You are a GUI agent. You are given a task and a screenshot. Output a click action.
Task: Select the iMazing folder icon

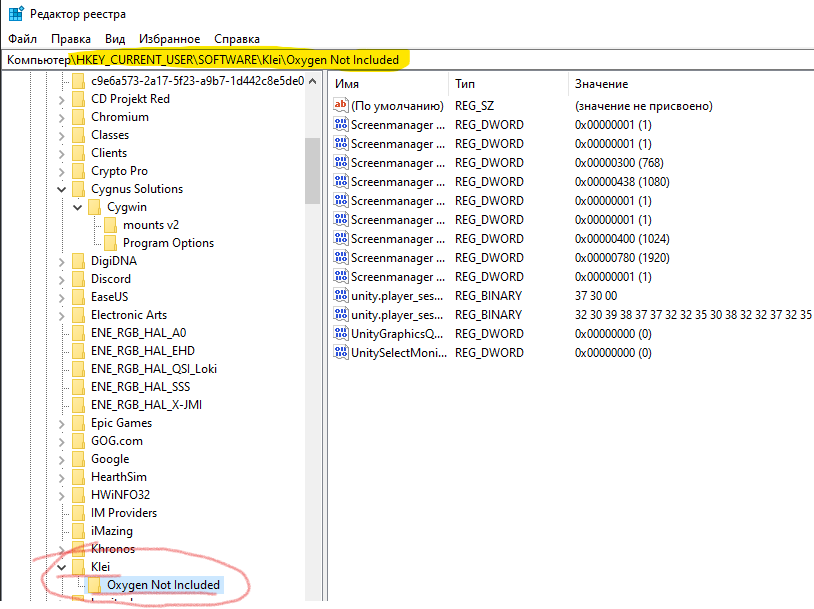point(78,531)
